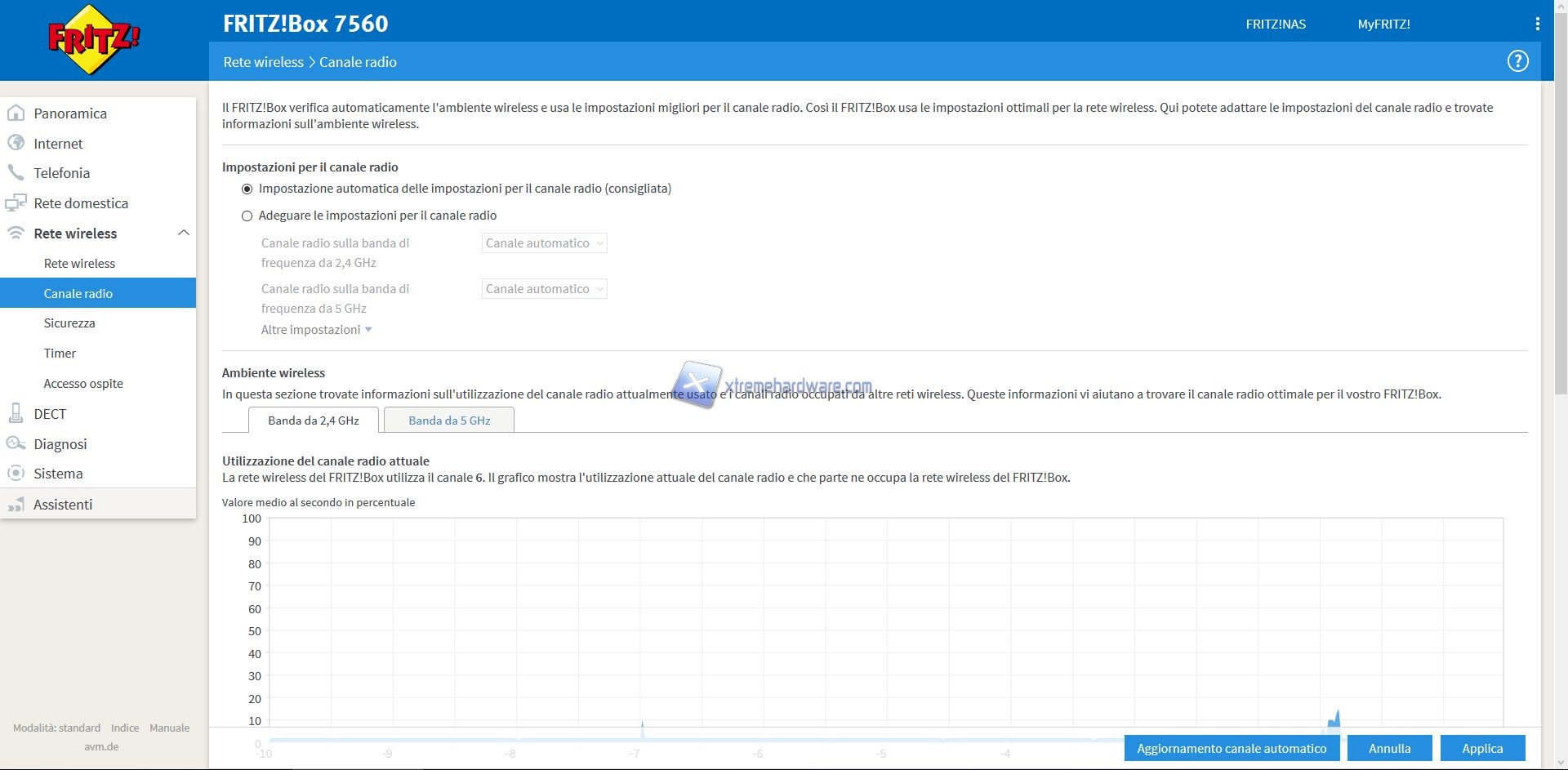This screenshot has width=1568, height=770.
Task: Open the three-dot options menu
Action: [1537, 24]
